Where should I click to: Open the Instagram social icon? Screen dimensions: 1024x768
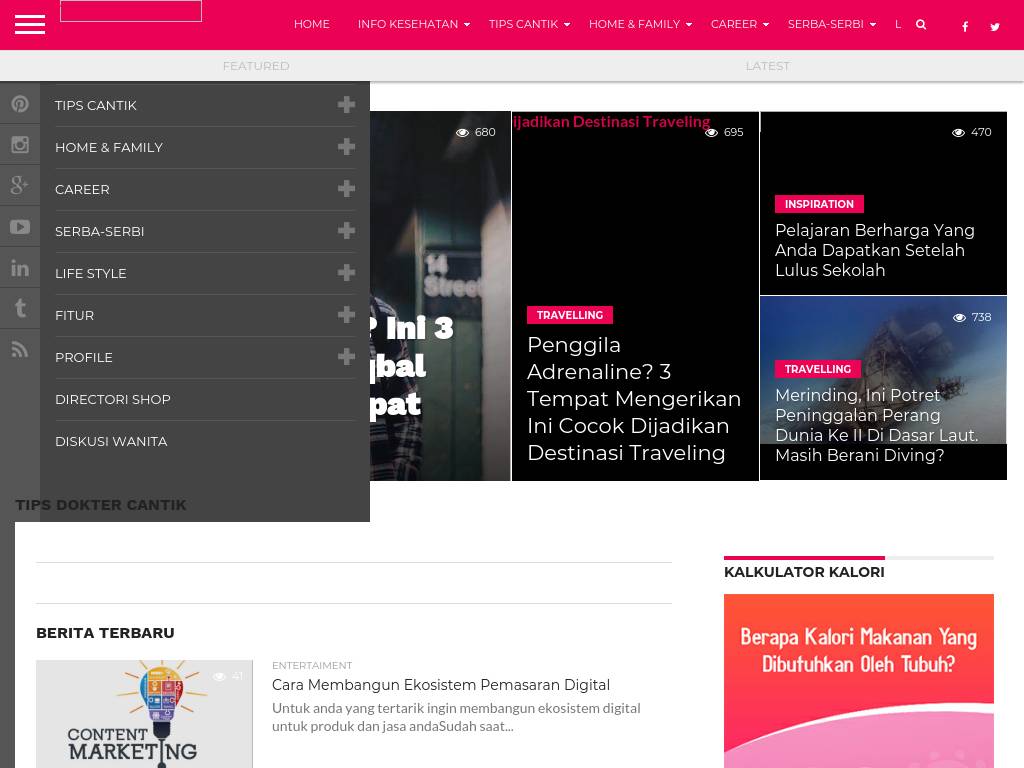[20, 146]
